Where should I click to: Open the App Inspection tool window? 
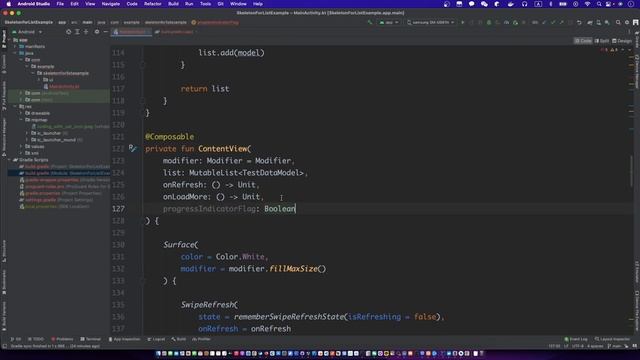pos(124,339)
